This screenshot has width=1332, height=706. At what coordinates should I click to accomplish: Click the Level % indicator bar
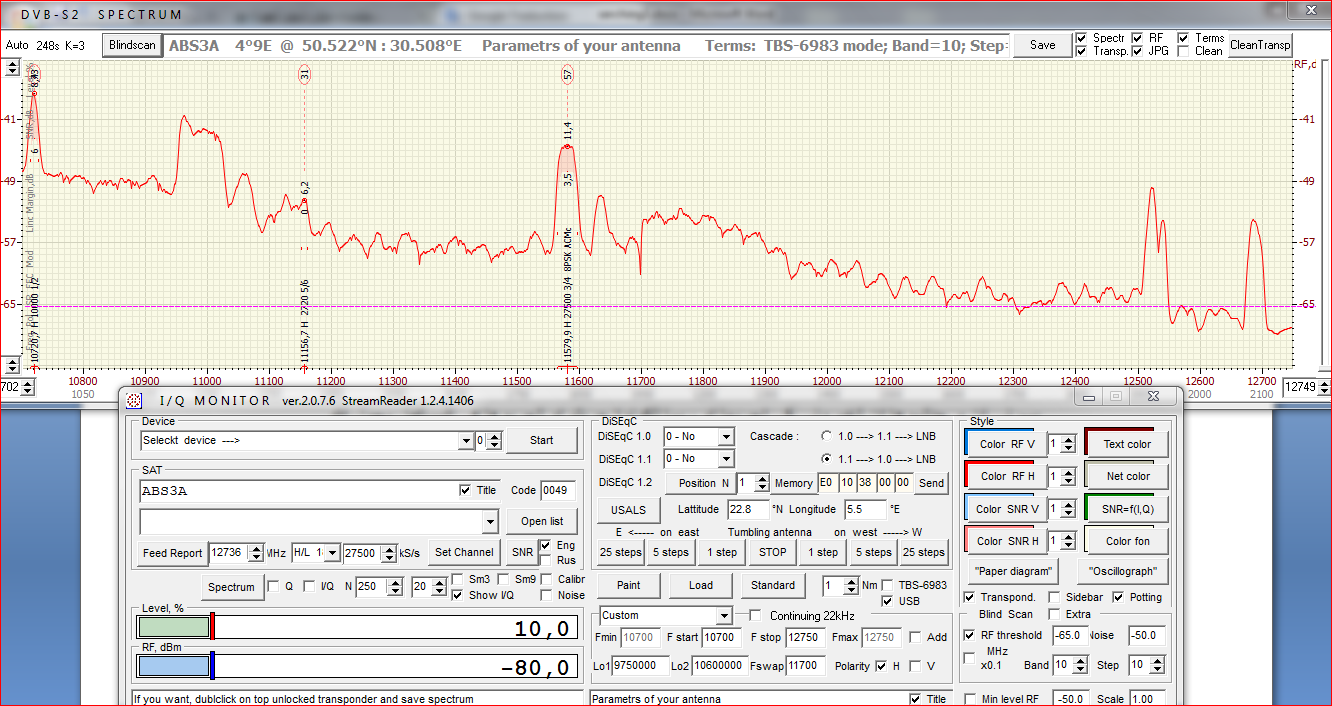click(173, 628)
